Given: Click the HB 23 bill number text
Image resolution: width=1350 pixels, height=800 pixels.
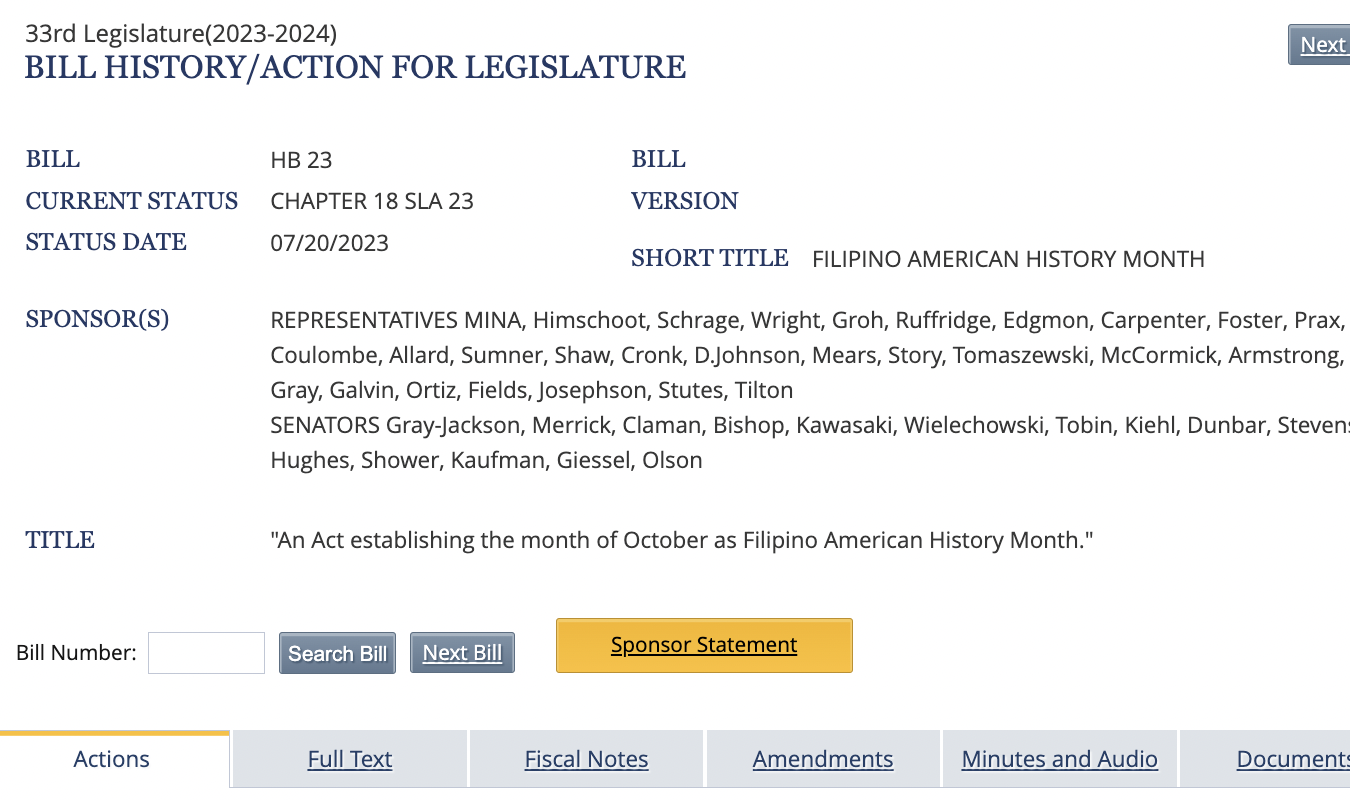Looking at the screenshot, I should [301, 160].
